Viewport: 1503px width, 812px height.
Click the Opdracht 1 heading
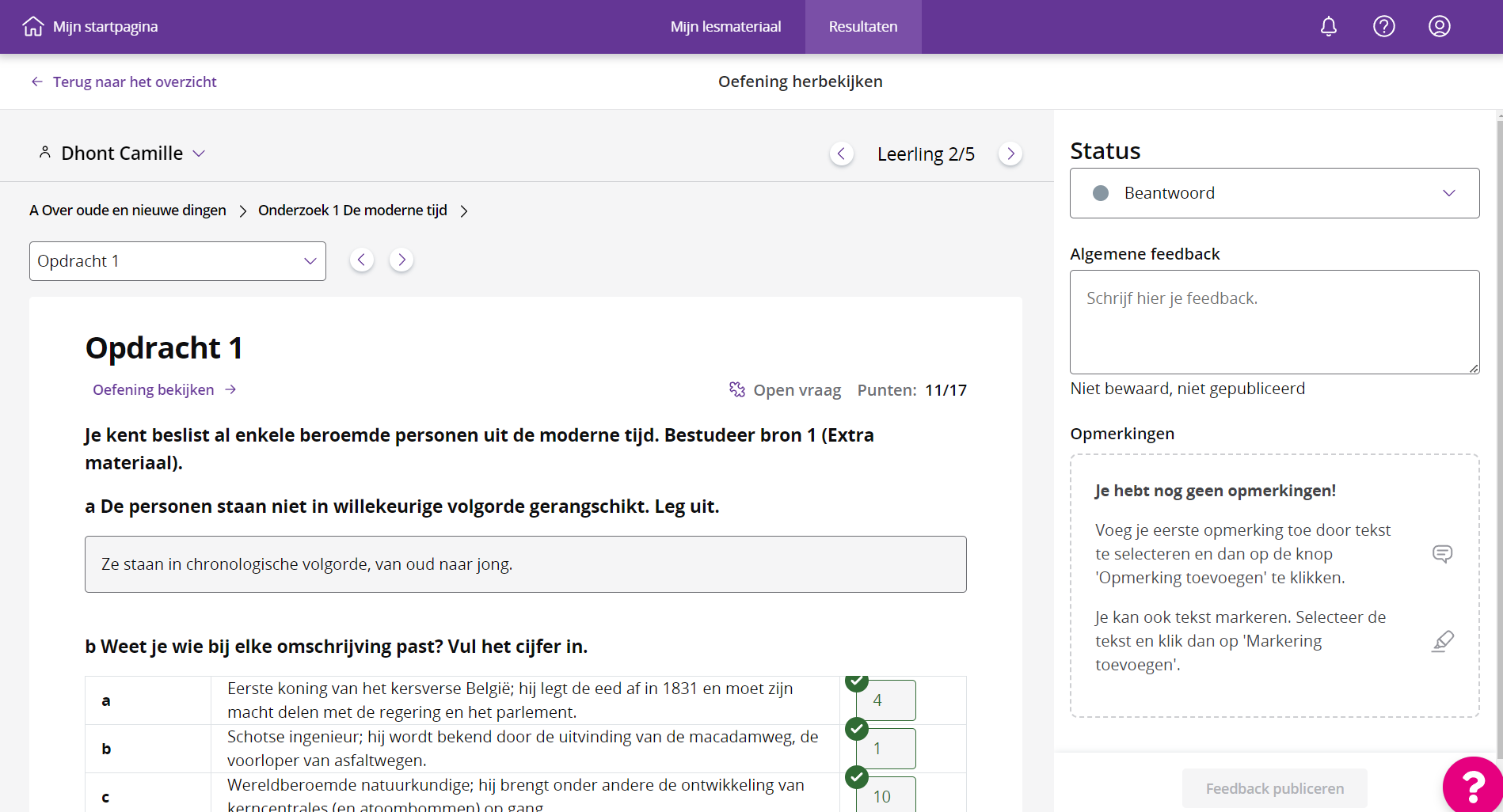pyautogui.click(x=164, y=347)
